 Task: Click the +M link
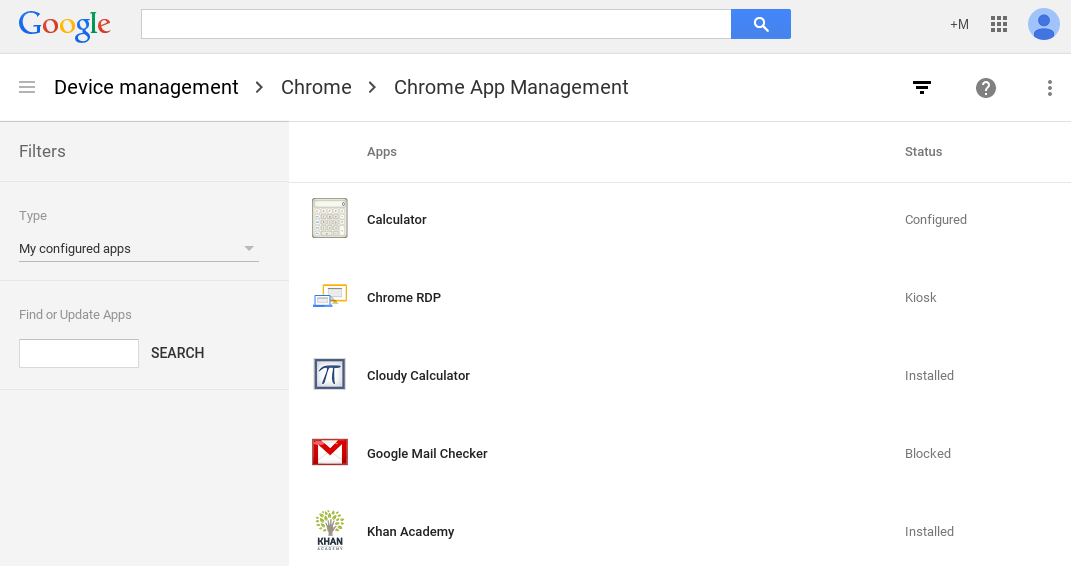pyautogui.click(x=959, y=25)
